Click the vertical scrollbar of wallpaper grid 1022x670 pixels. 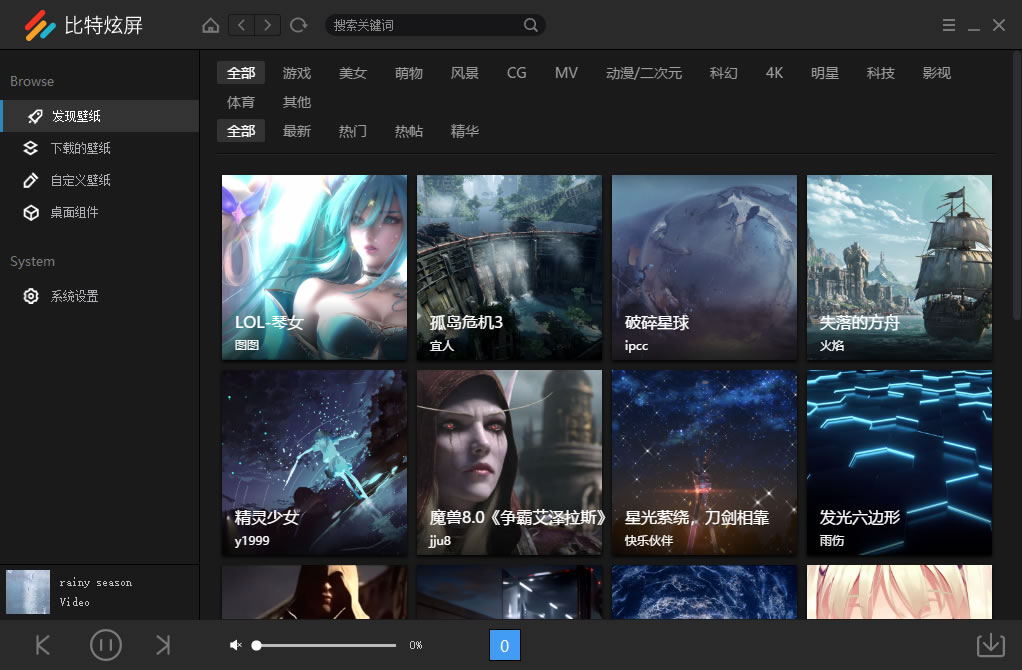(x=1017, y=186)
